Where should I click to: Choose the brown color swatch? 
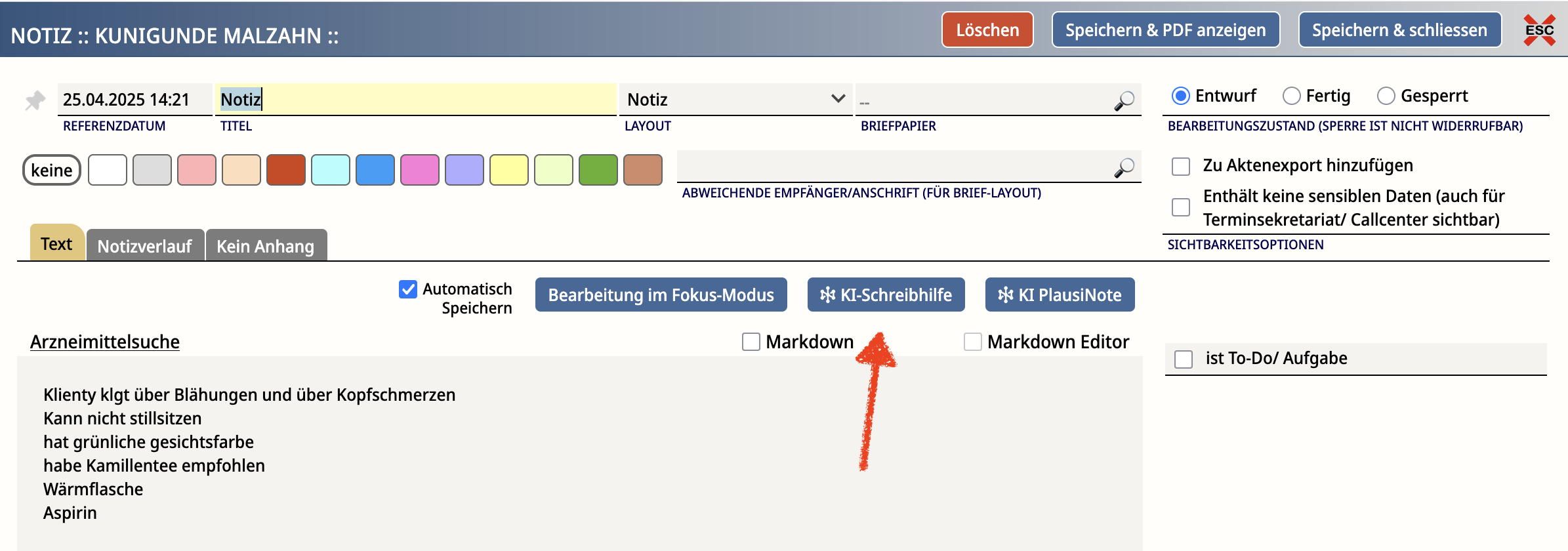tap(643, 170)
